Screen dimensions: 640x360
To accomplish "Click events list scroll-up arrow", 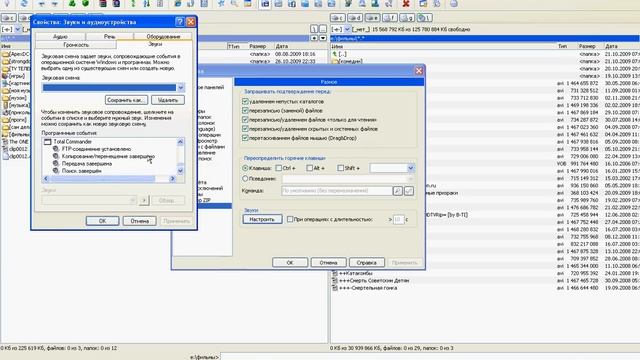I will [x=180, y=142].
